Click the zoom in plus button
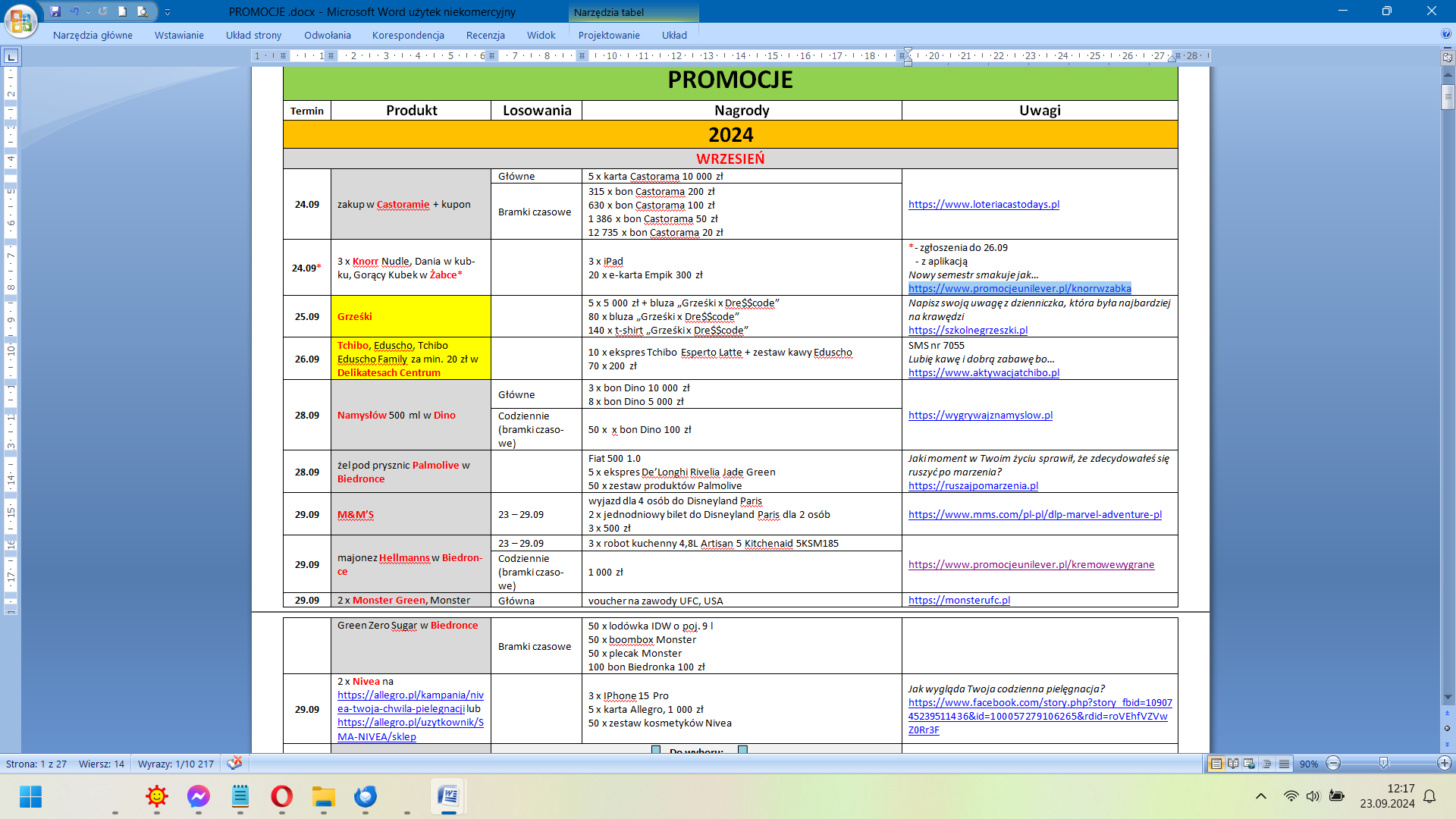 [x=1445, y=764]
